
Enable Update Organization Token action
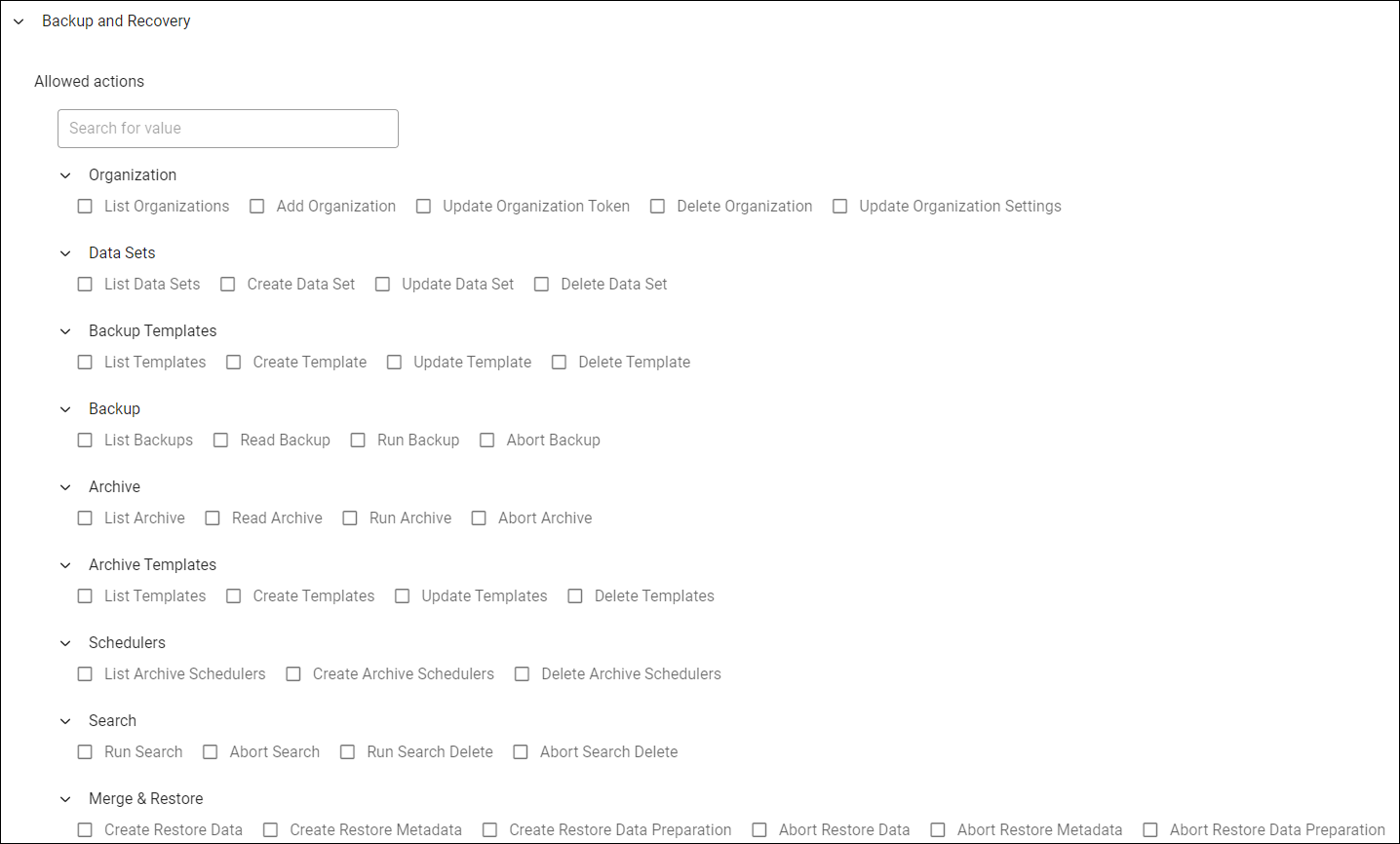click(423, 206)
